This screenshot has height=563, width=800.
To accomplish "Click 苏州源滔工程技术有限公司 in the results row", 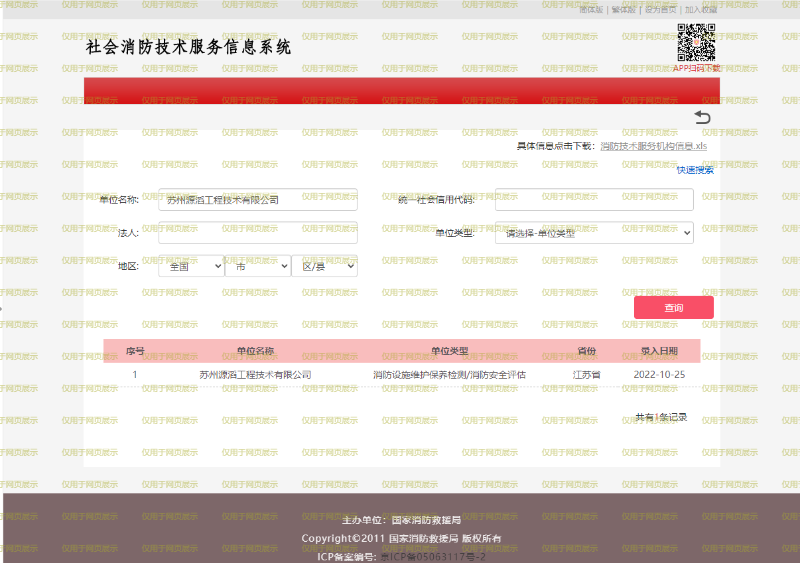I will click(x=255, y=375).
